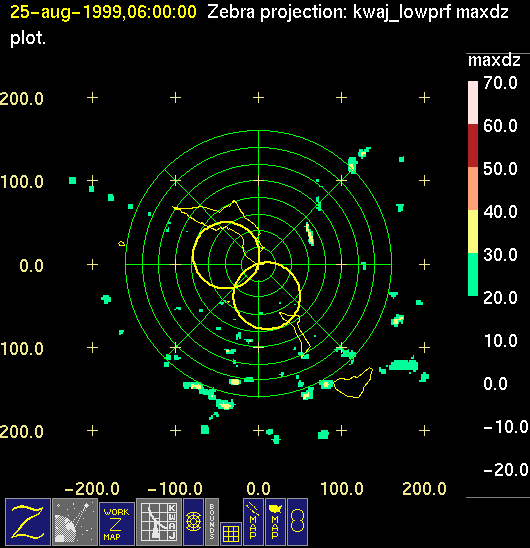The height and width of the screenshot is (548, 530).
Task: Click the 30-40 yellow color band
Action: pos(473,231)
